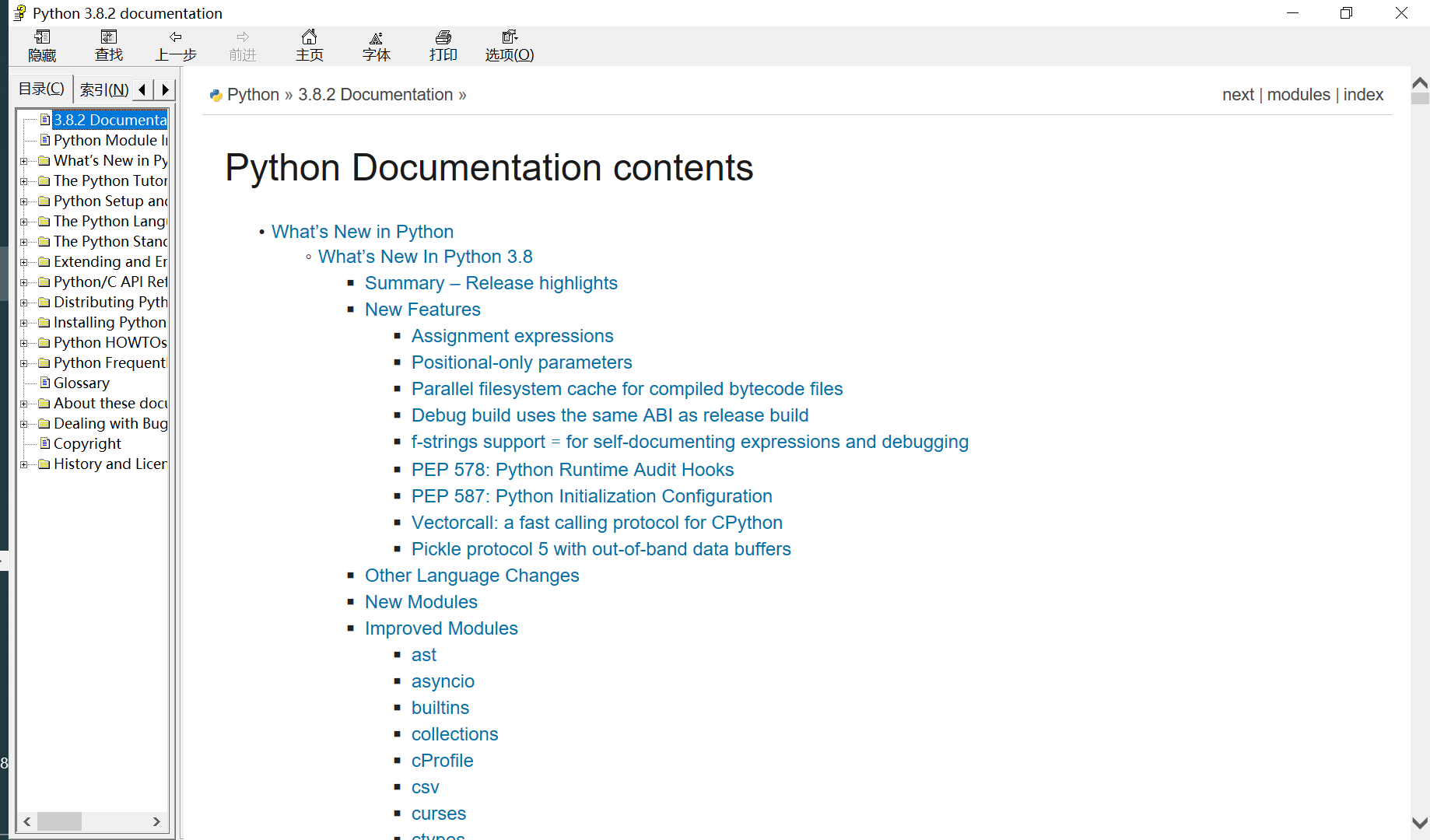Open Other Language Changes link
The width and height of the screenshot is (1430, 840).
[x=471, y=576]
